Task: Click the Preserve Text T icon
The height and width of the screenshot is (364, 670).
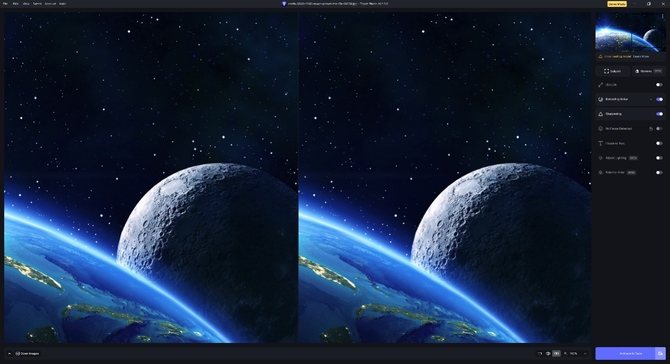Action: click(600, 144)
